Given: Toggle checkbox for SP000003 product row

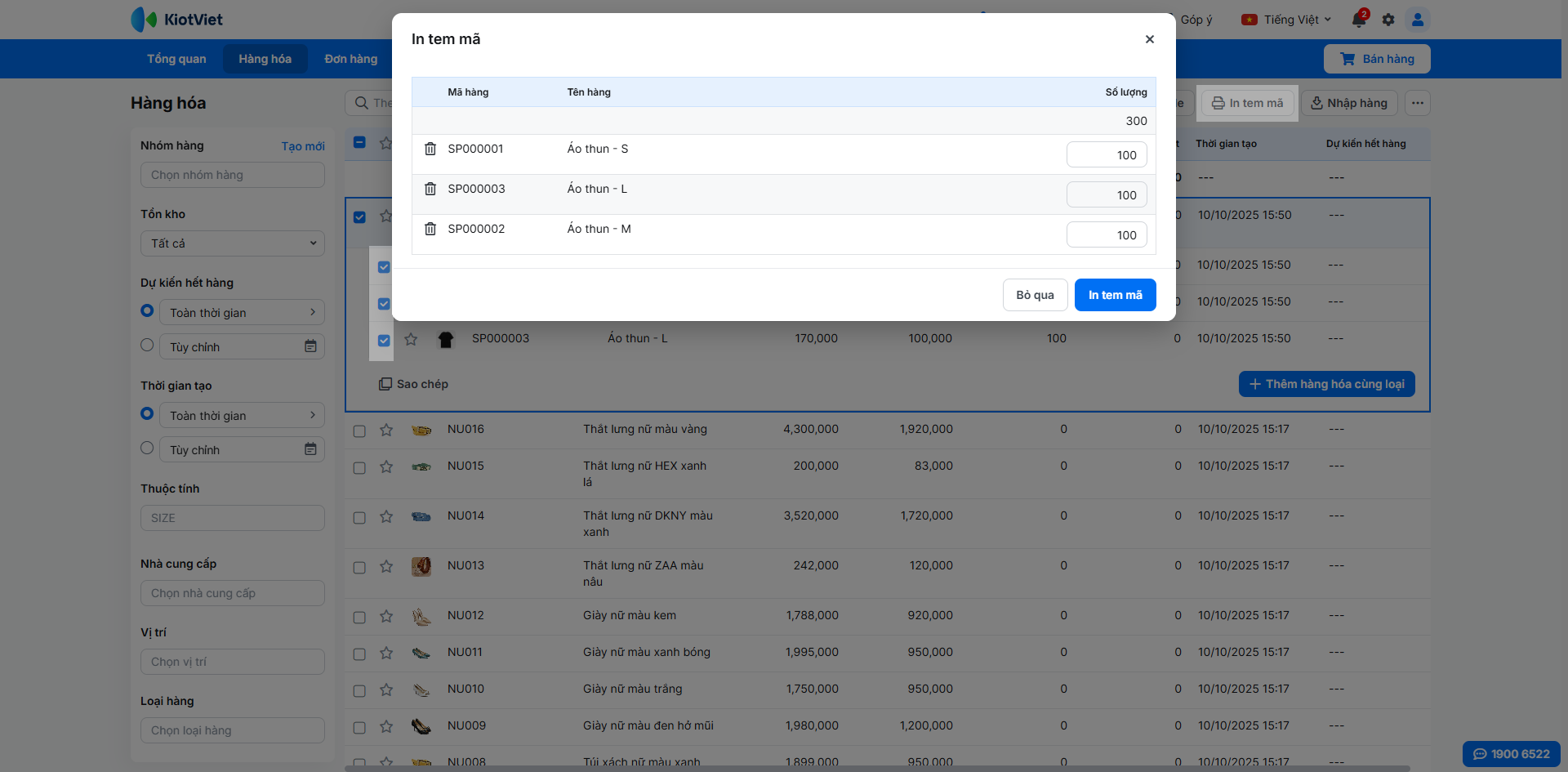Looking at the screenshot, I should 384,341.
